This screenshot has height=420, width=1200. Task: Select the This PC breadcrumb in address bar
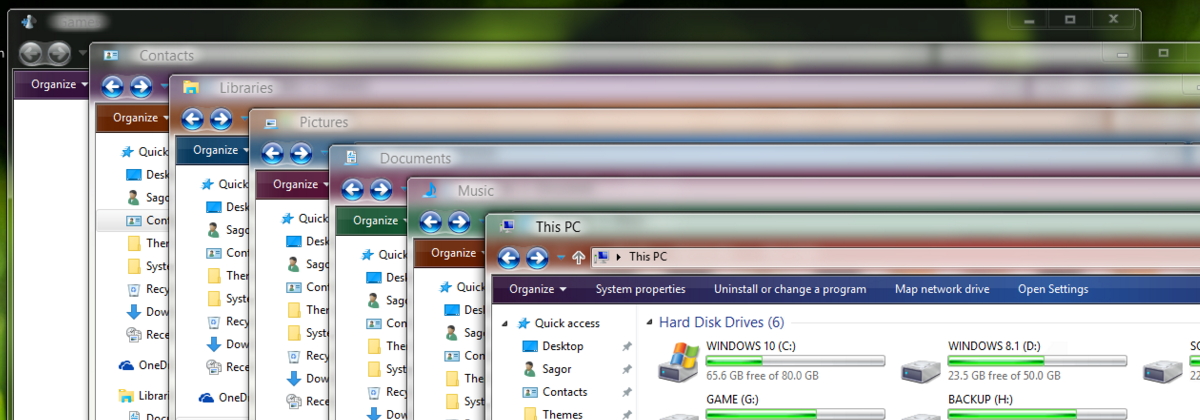click(x=646, y=257)
